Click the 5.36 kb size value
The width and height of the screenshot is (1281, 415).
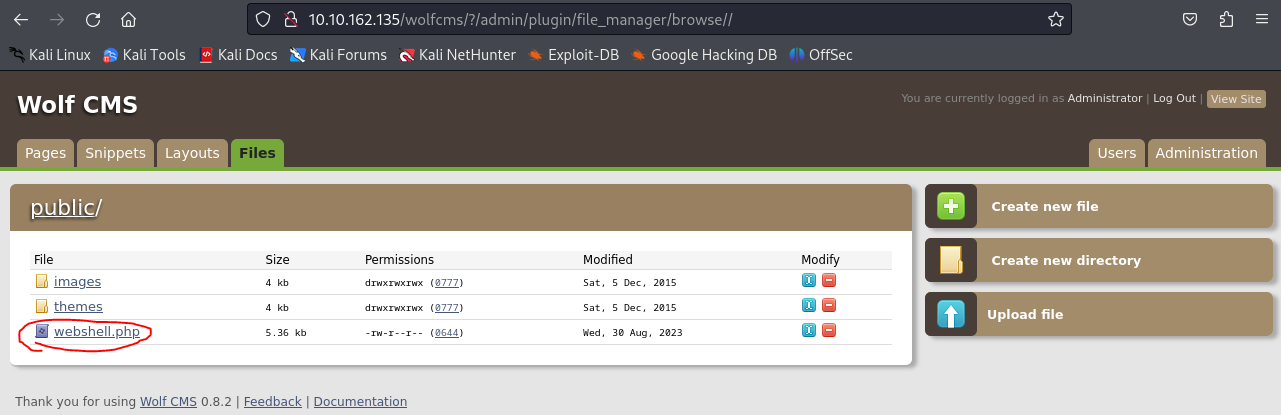(x=286, y=332)
